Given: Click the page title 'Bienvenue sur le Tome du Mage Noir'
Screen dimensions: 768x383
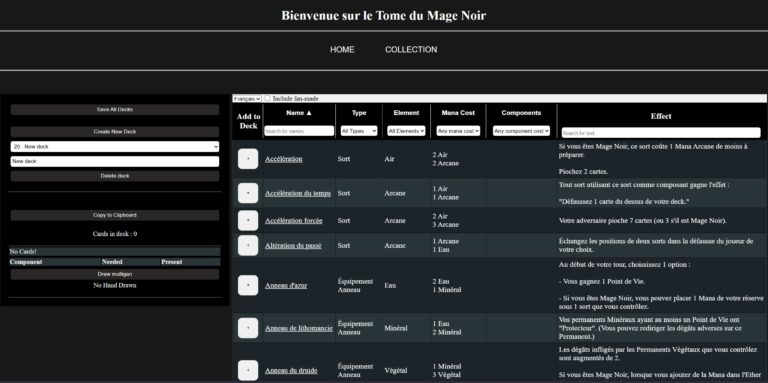Looking at the screenshot, I should 384,16.
